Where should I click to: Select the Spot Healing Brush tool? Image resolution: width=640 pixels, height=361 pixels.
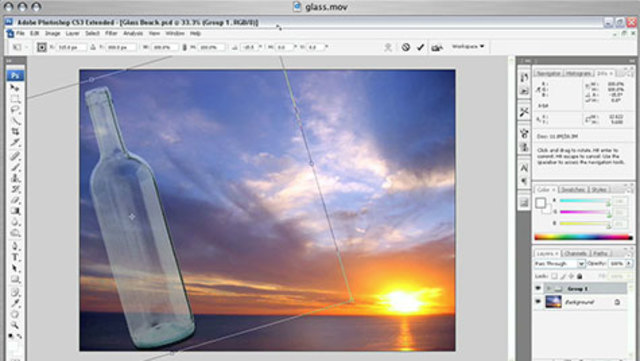pos(15,156)
